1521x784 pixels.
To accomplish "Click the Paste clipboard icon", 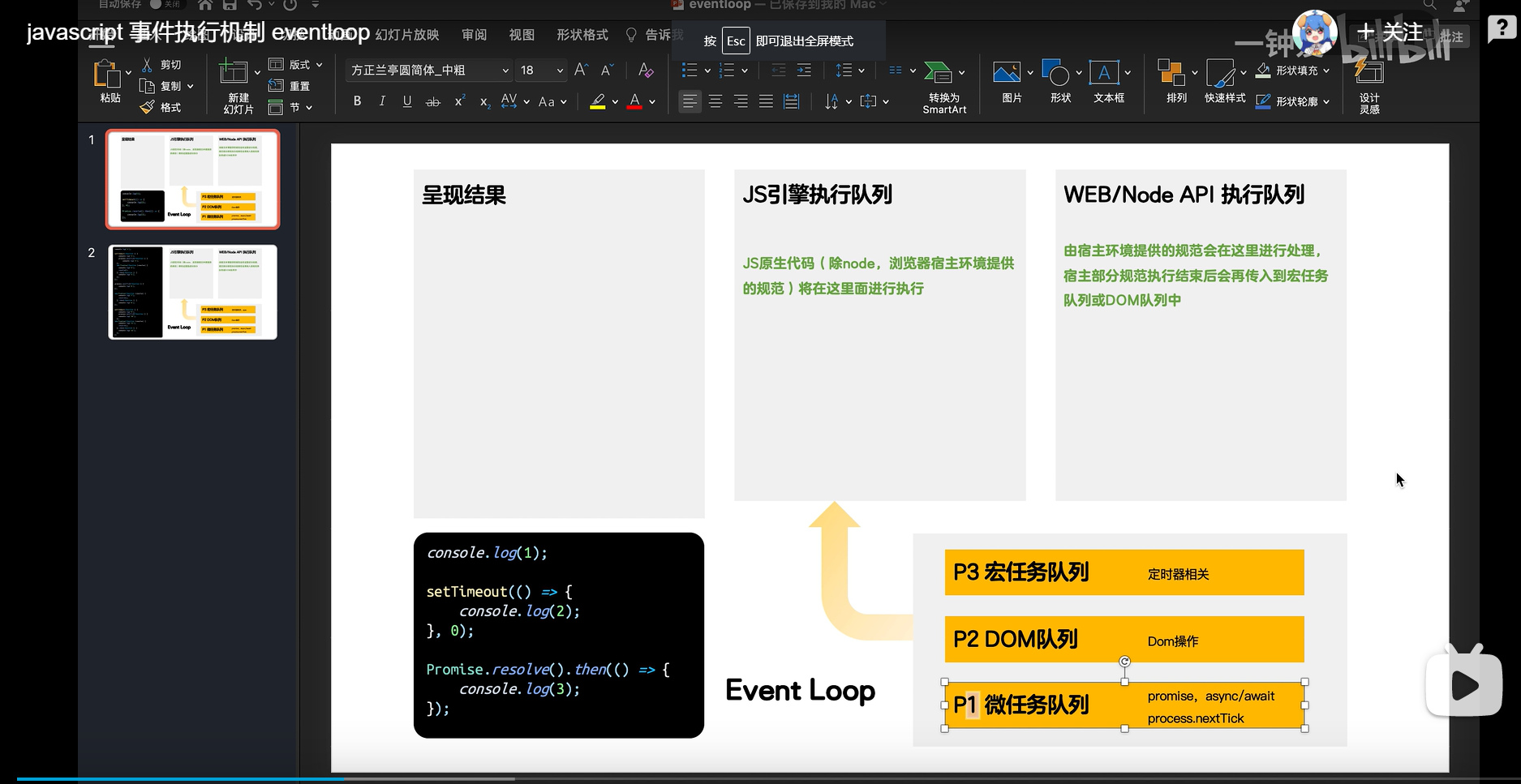I will pyautogui.click(x=106, y=74).
